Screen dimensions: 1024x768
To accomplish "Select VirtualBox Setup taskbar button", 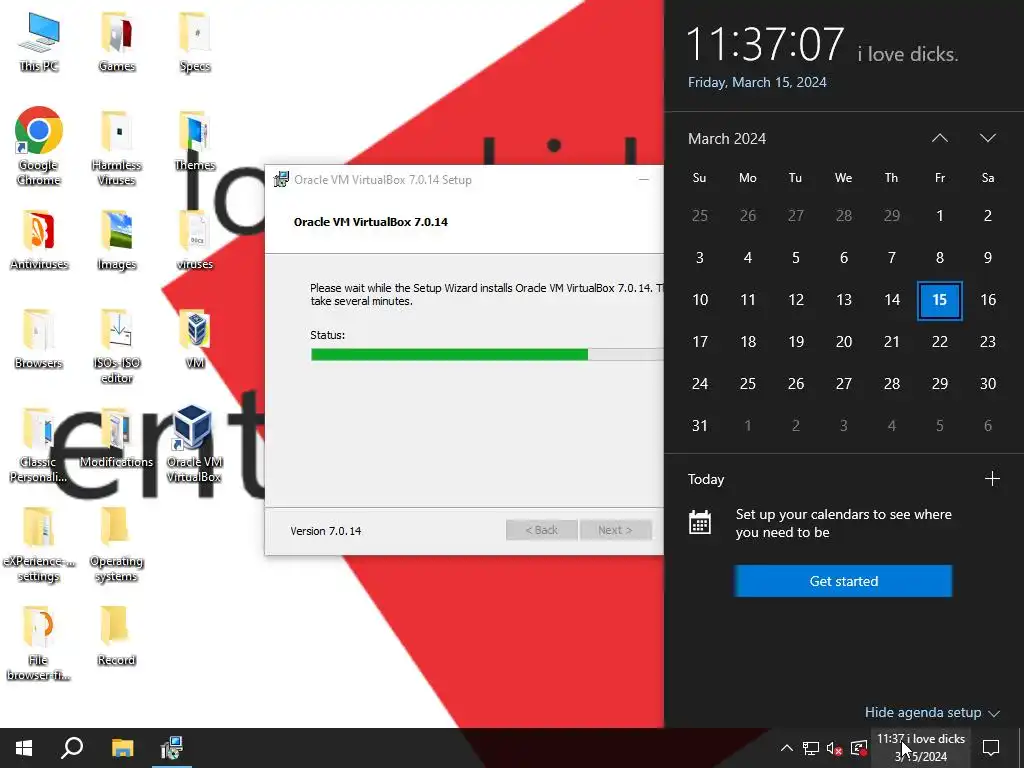I will point(172,748).
